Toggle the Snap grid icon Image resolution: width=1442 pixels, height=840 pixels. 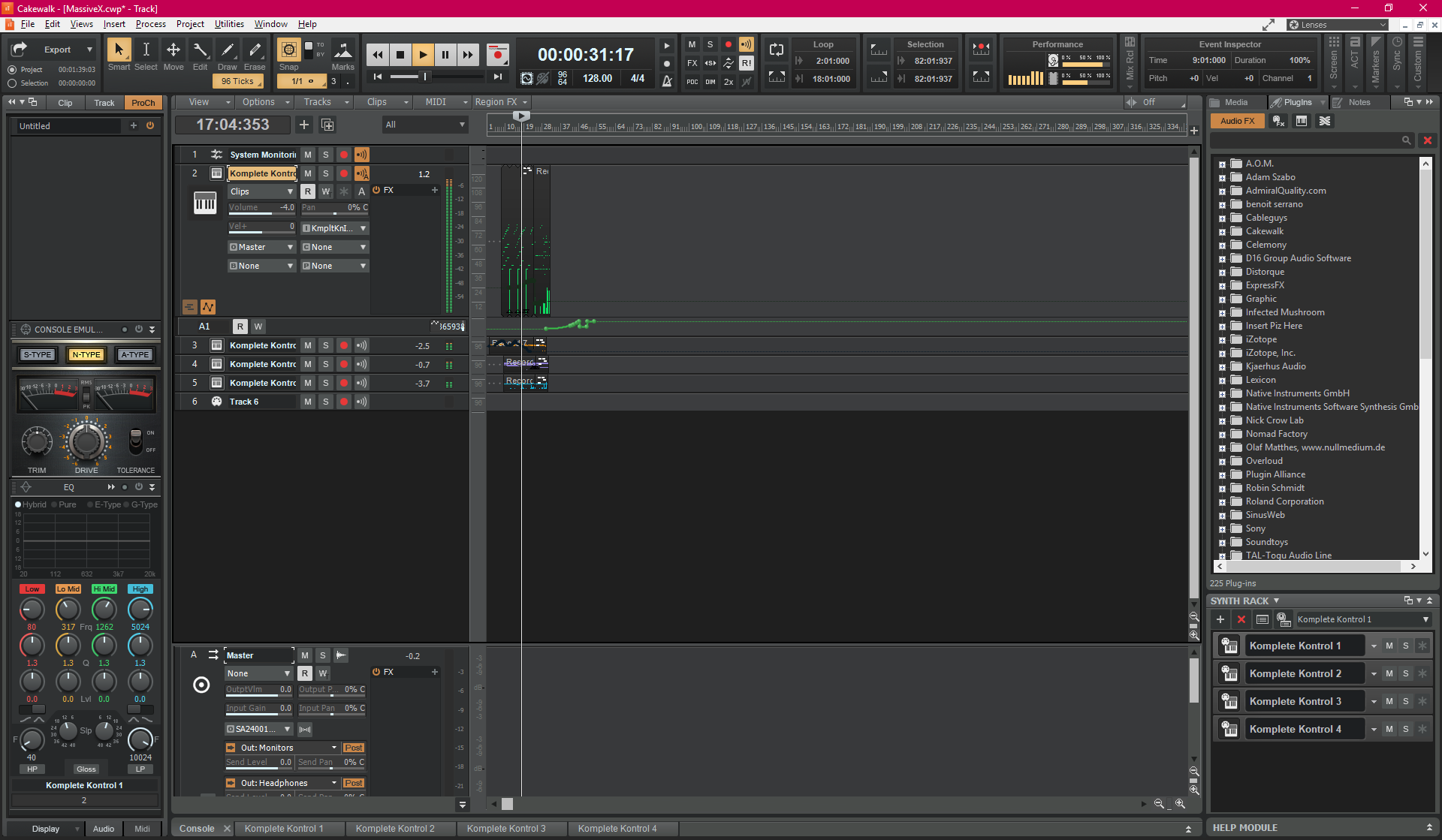(x=288, y=50)
